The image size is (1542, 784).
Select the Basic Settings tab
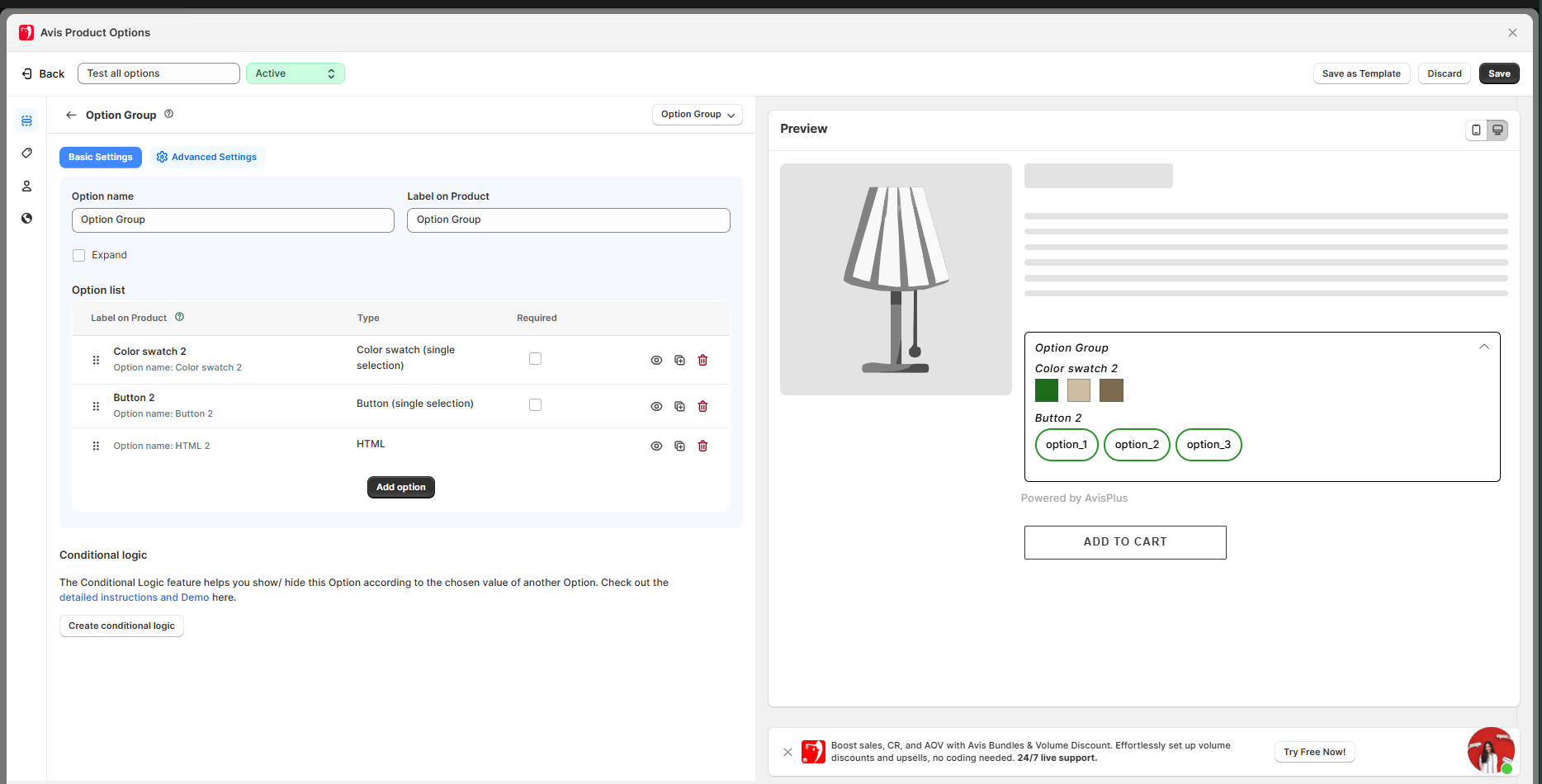(100, 157)
